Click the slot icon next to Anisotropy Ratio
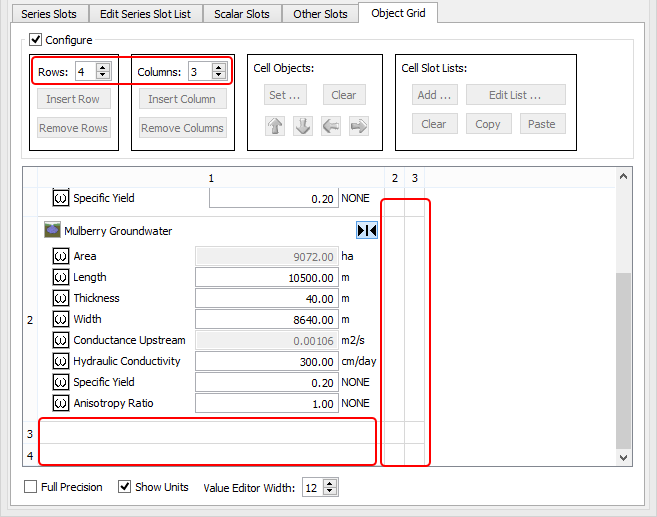Image resolution: width=657 pixels, height=517 pixels. [x=60, y=403]
